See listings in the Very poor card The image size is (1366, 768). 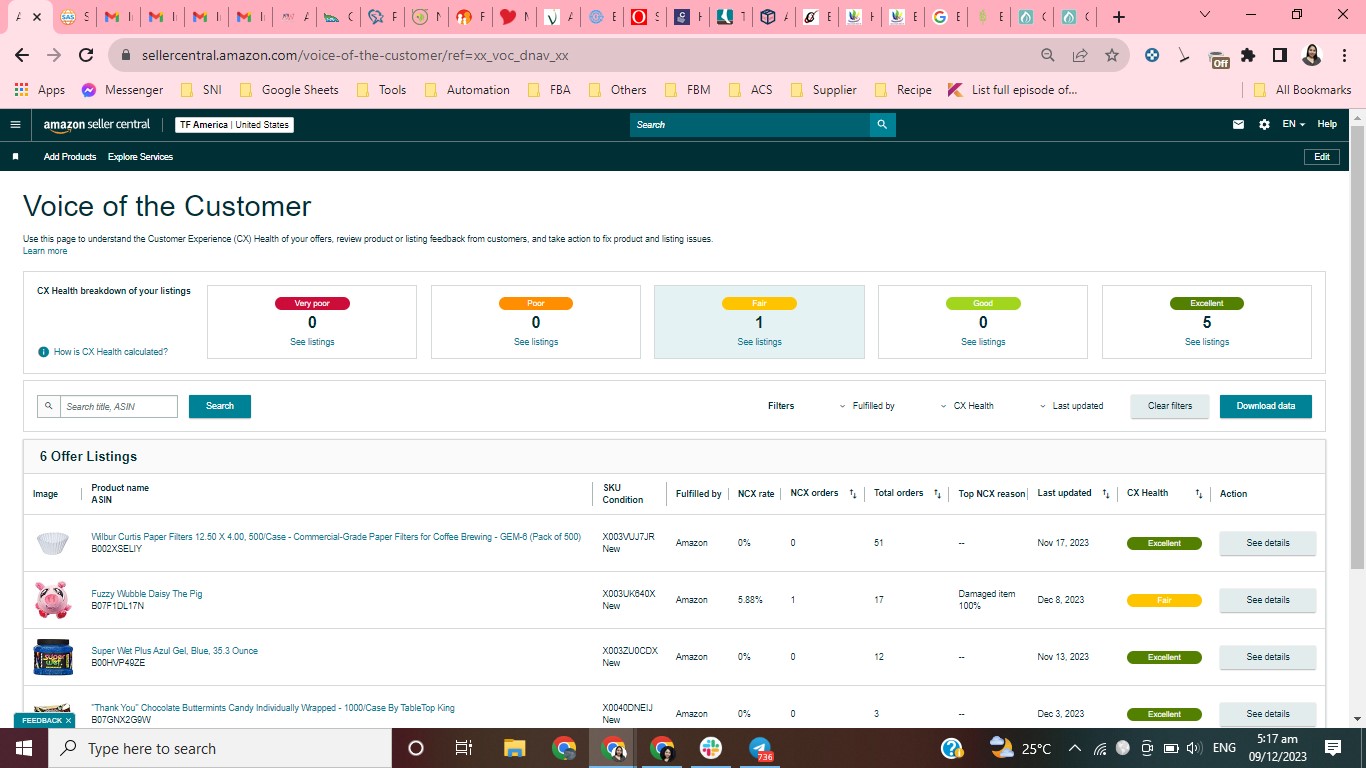coord(312,342)
